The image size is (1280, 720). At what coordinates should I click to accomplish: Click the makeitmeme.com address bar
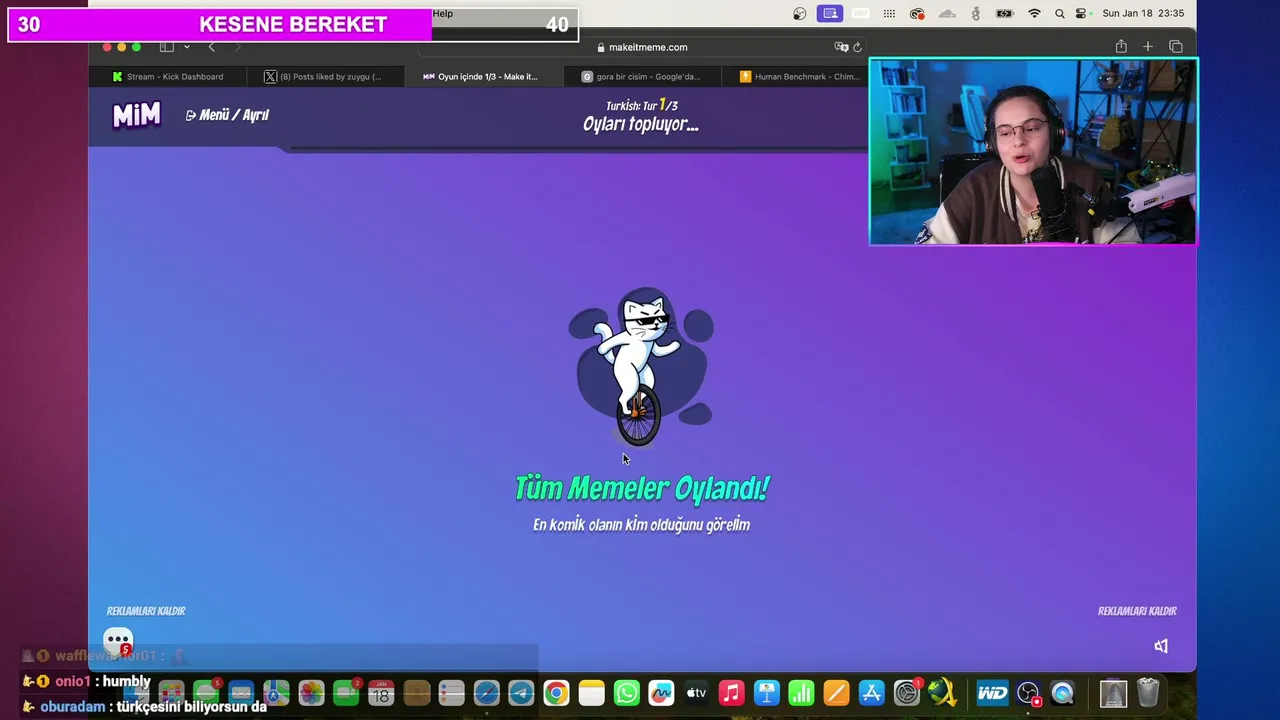[641, 47]
